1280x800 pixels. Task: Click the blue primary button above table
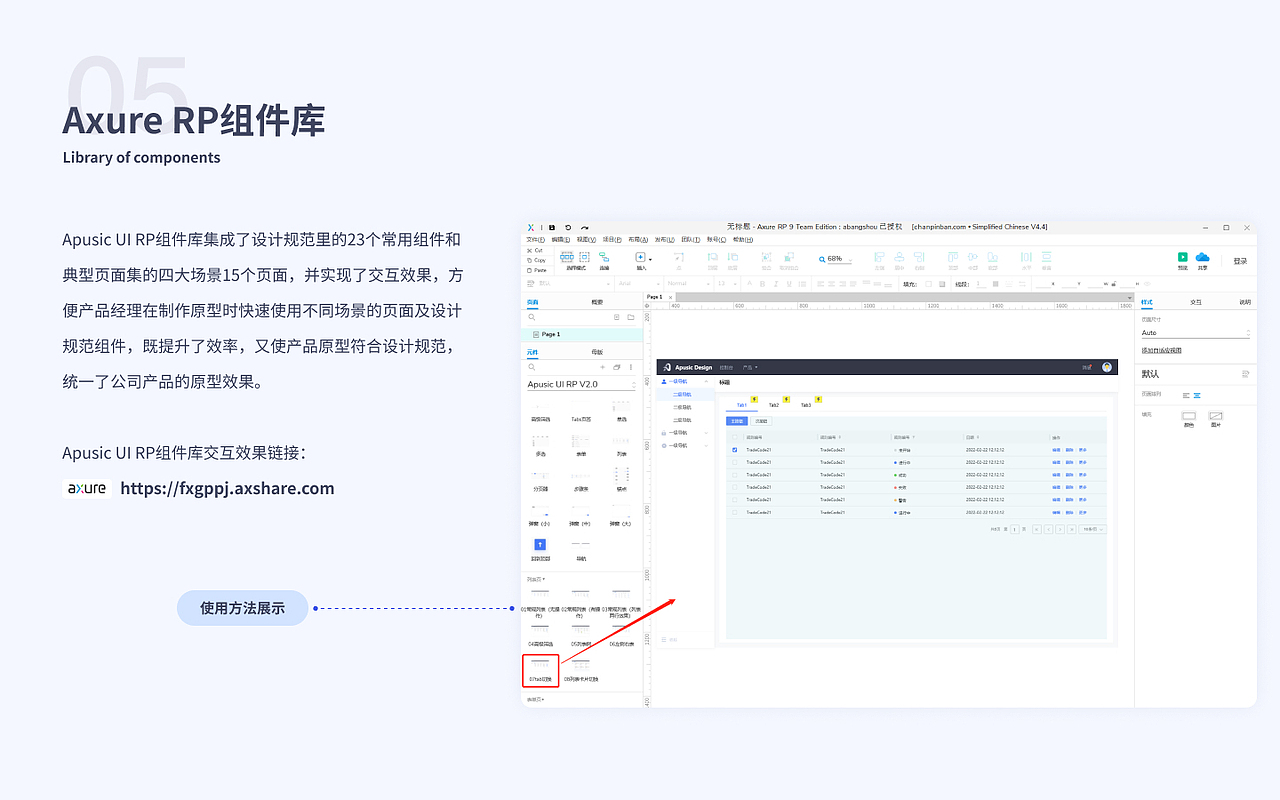(x=736, y=421)
